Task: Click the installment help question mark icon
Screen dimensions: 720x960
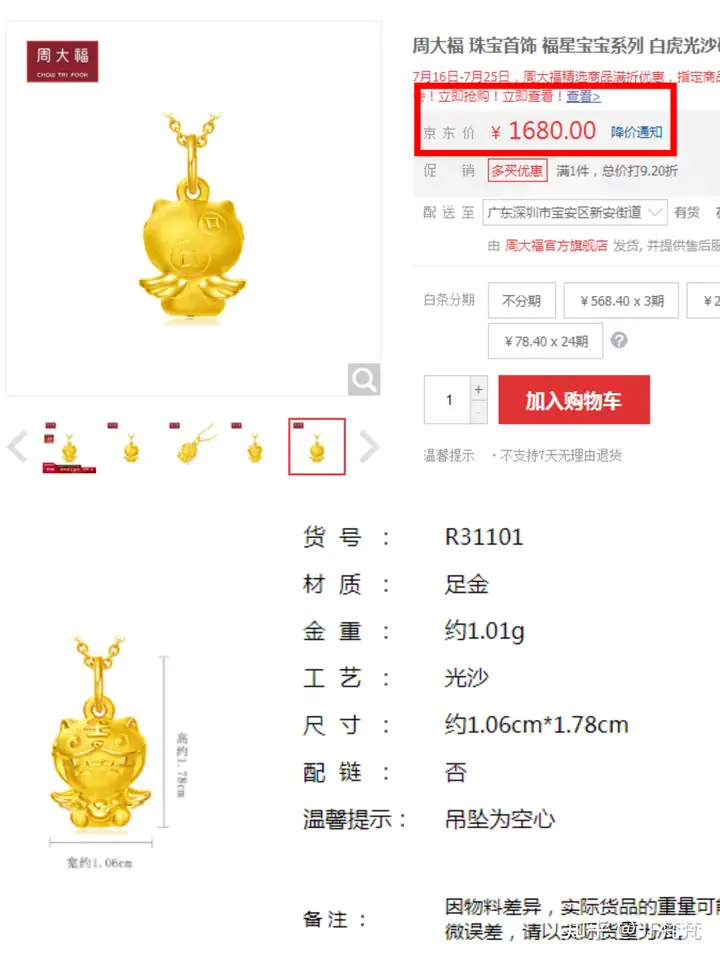Action: coord(619,340)
